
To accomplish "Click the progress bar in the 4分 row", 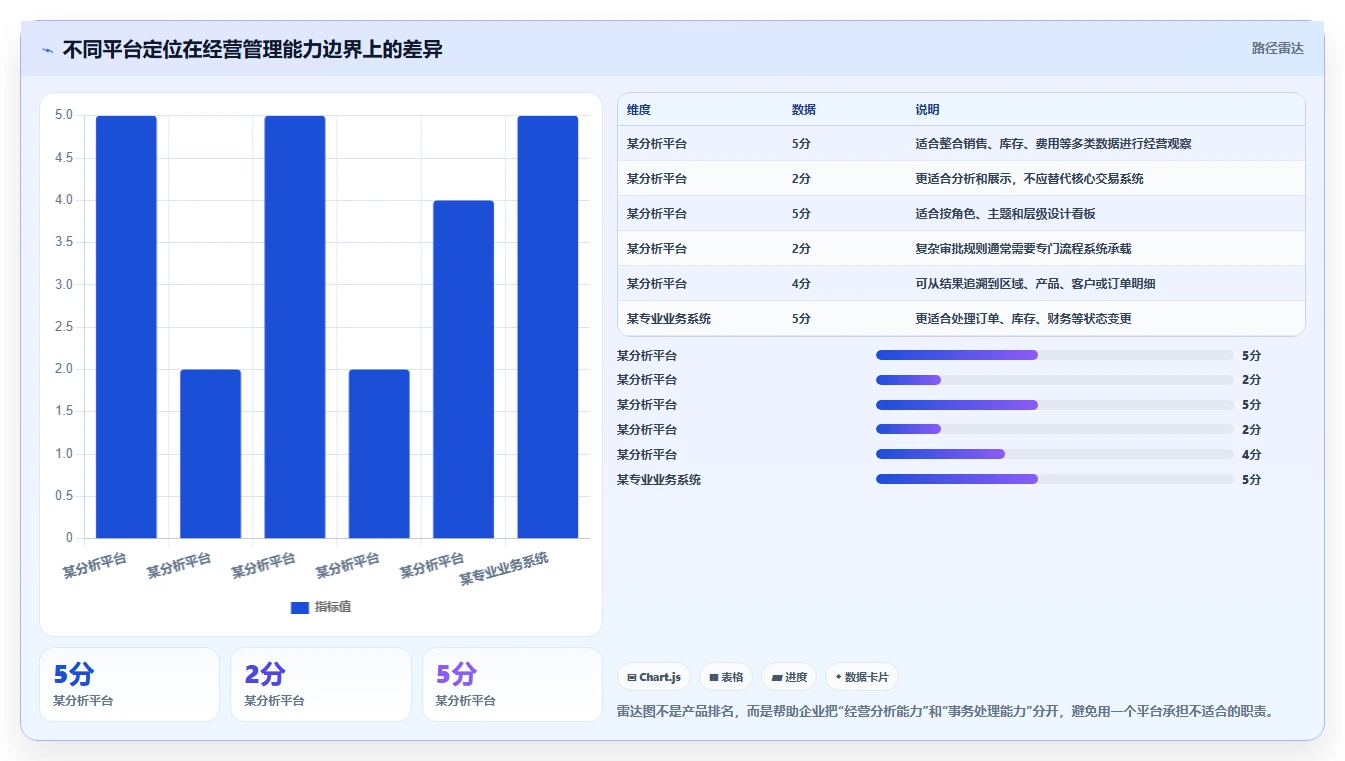I will point(1055,454).
